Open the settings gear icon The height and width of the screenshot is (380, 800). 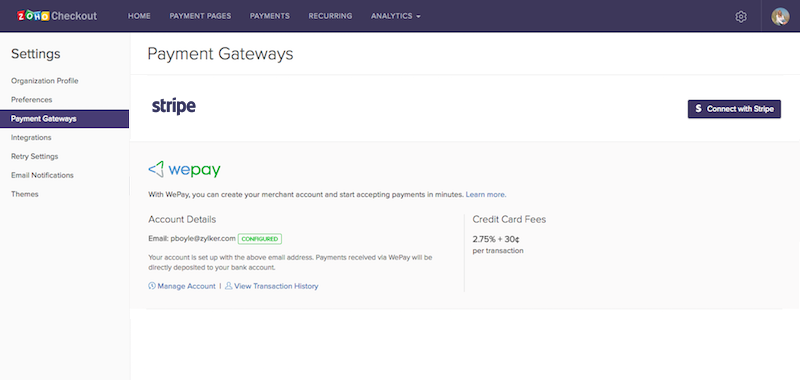pyautogui.click(x=741, y=16)
